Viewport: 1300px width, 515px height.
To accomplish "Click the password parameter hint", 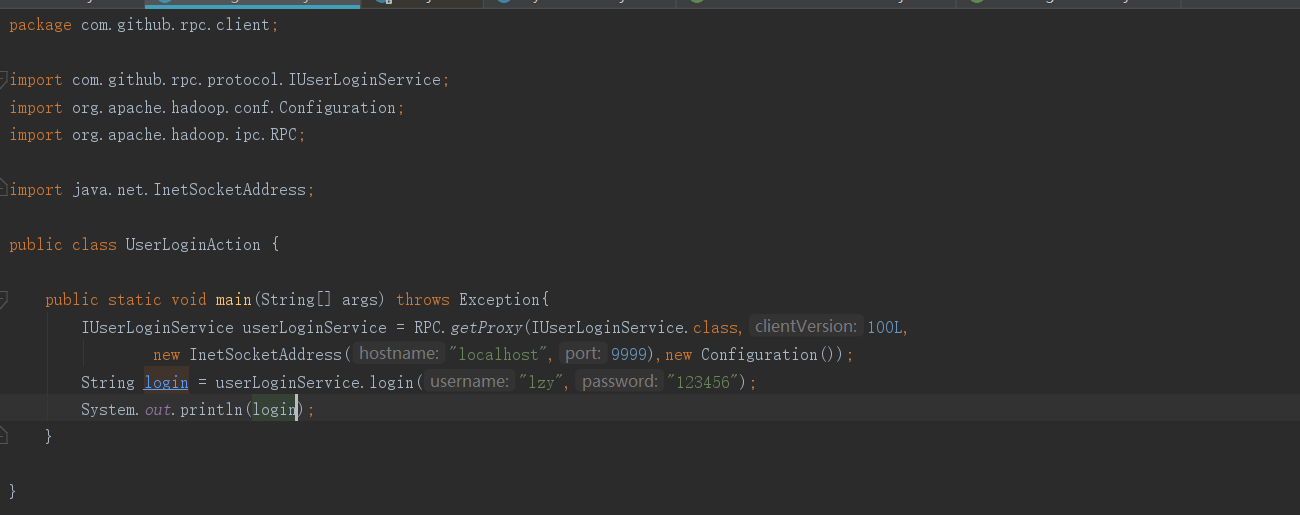I will (x=620, y=382).
